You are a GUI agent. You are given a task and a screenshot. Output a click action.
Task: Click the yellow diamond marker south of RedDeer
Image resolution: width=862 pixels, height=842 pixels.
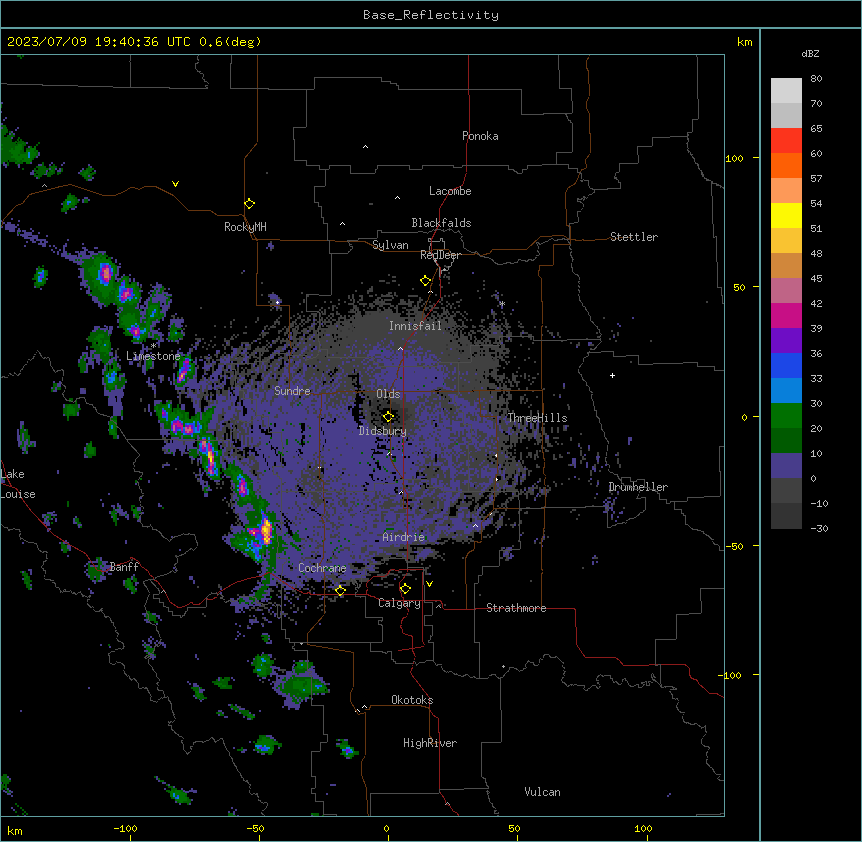pos(426,281)
